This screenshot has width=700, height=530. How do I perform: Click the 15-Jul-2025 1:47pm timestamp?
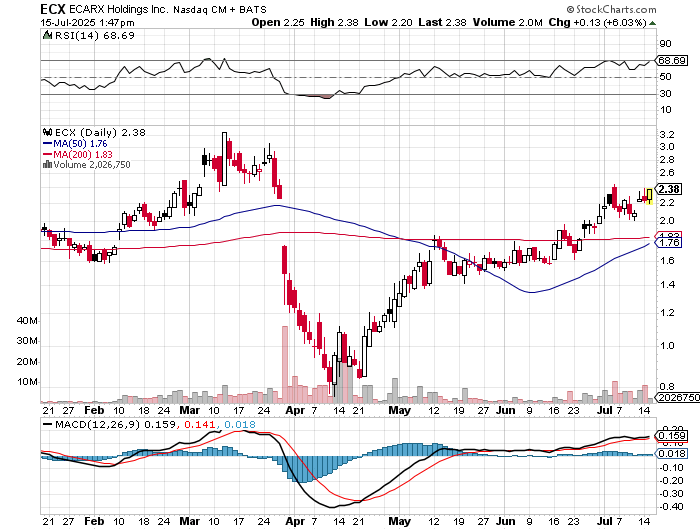point(87,23)
